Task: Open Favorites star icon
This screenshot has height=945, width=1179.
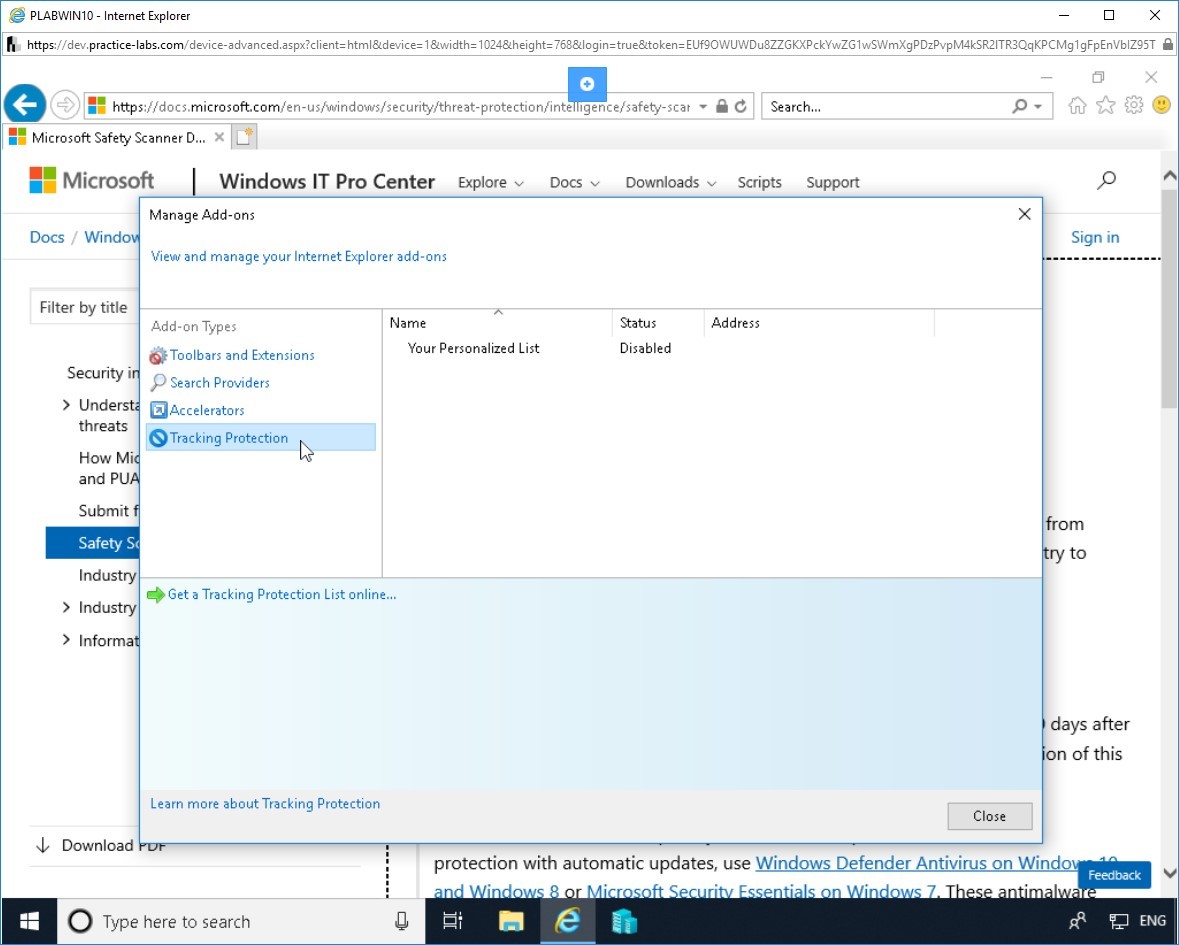Action: [1105, 105]
